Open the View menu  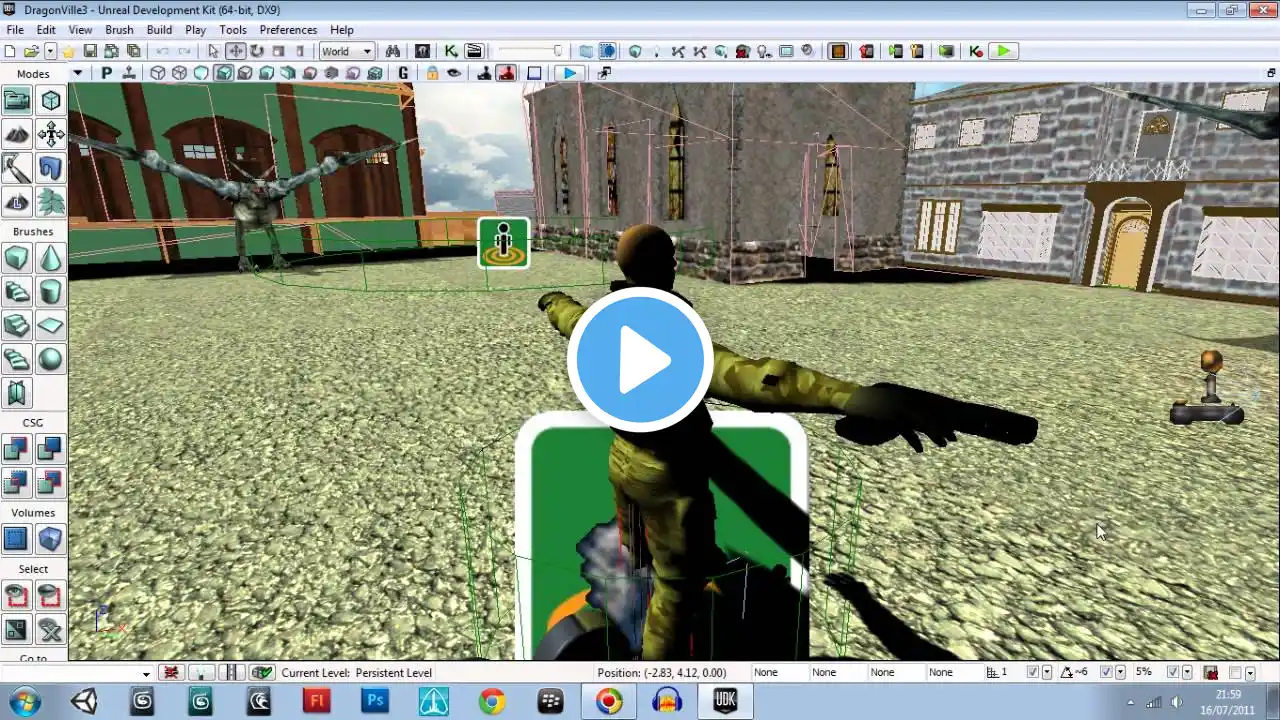tap(80, 30)
